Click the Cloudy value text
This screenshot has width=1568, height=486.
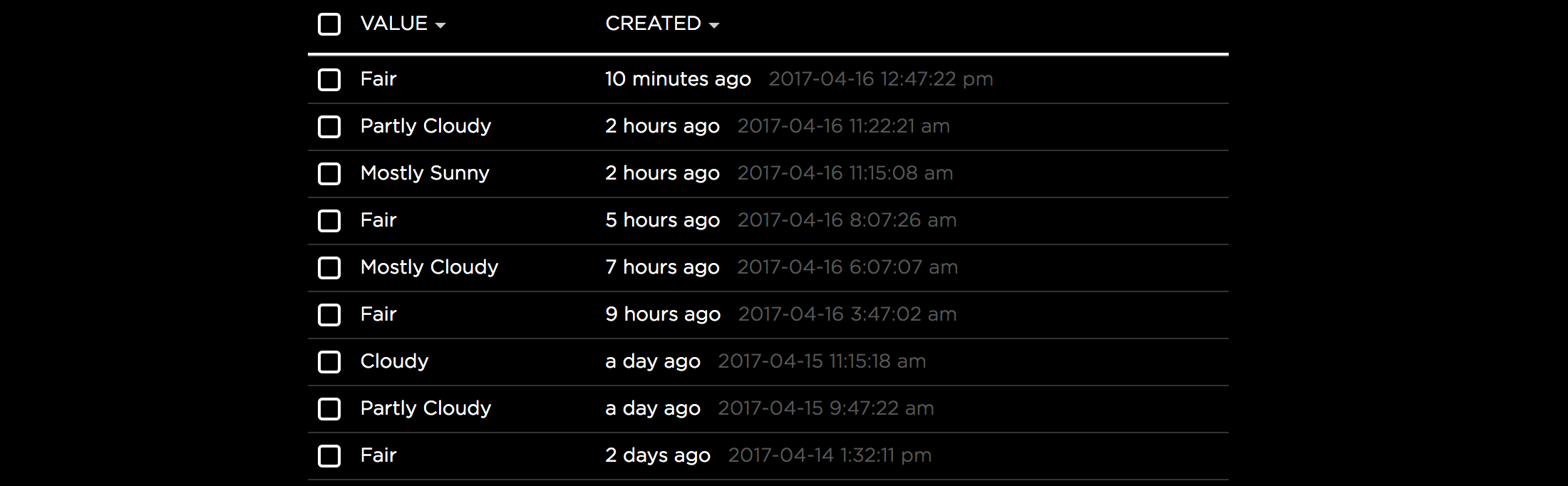coord(394,361)
